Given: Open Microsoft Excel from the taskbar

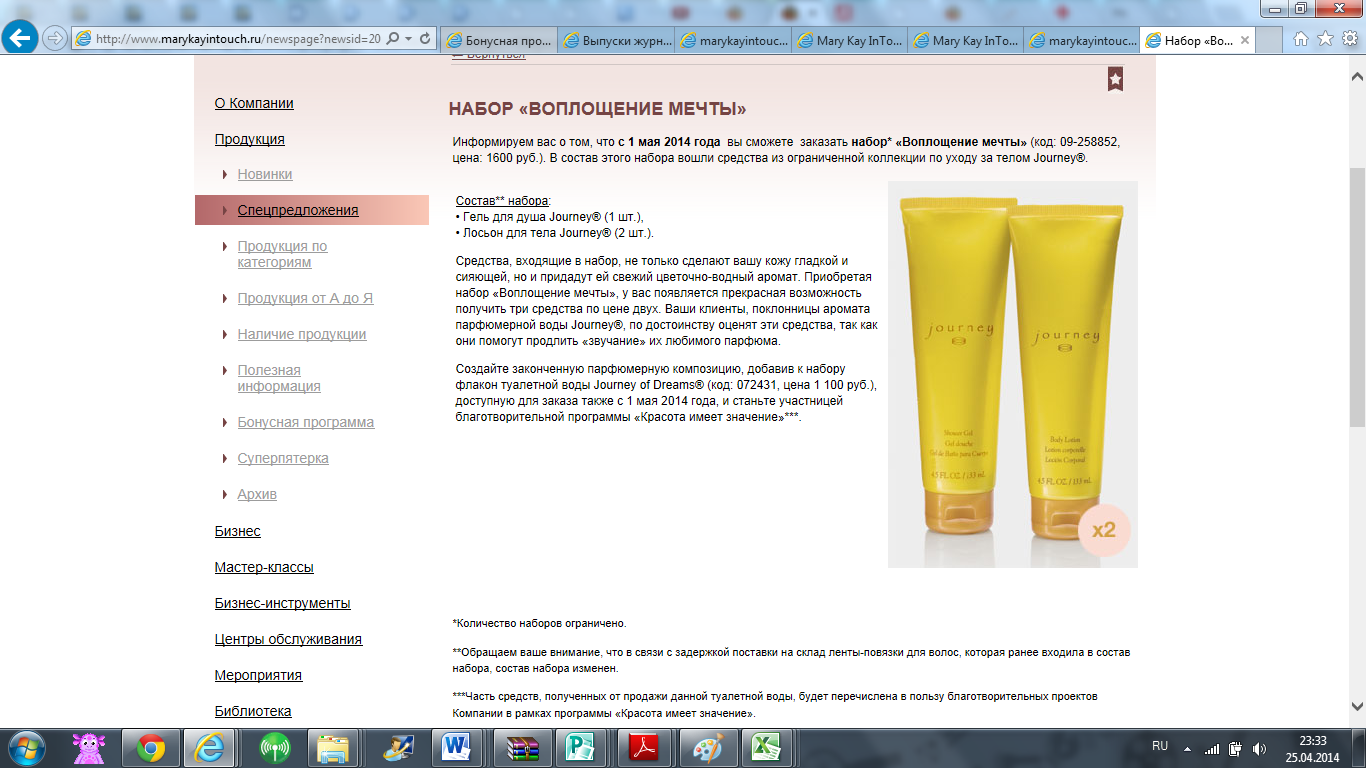Looking at the screenshot, I should point(766,748).
